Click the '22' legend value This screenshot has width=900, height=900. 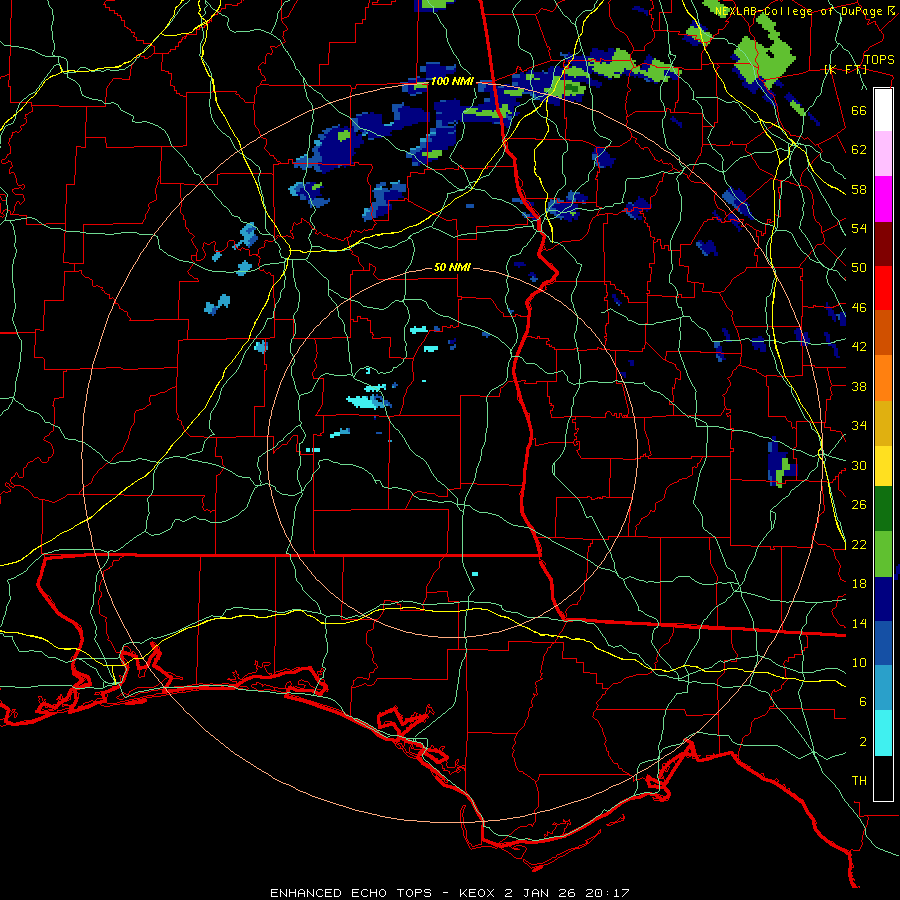coord(859,545)
